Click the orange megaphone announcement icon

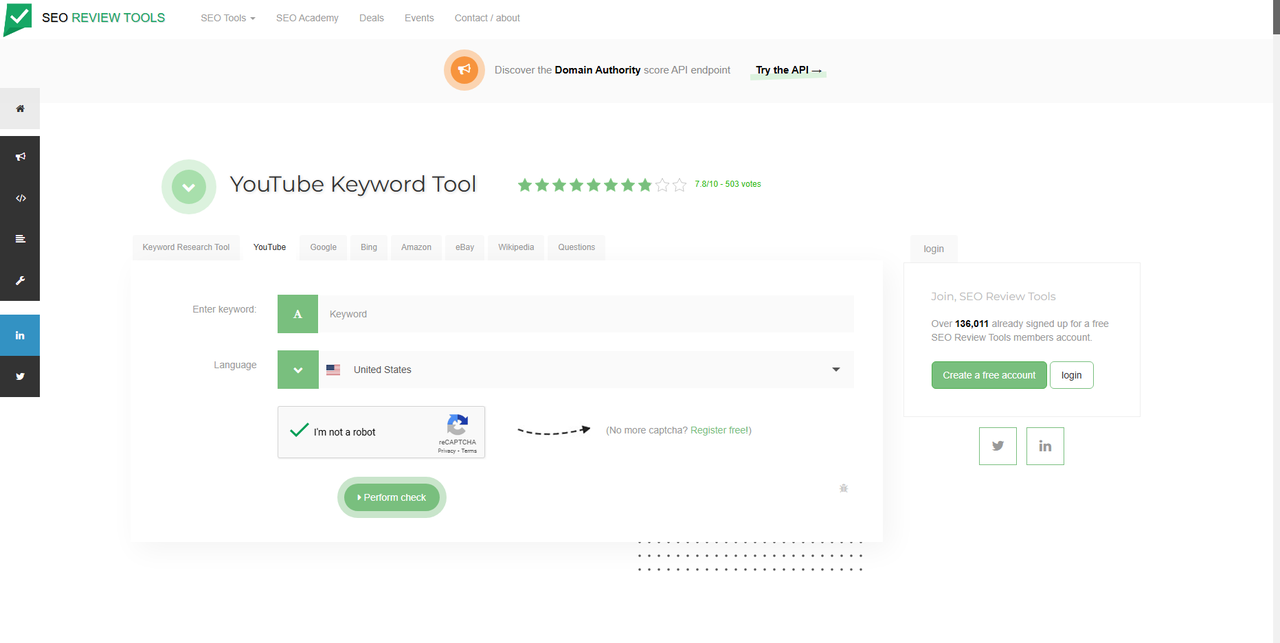pos(464,70)
